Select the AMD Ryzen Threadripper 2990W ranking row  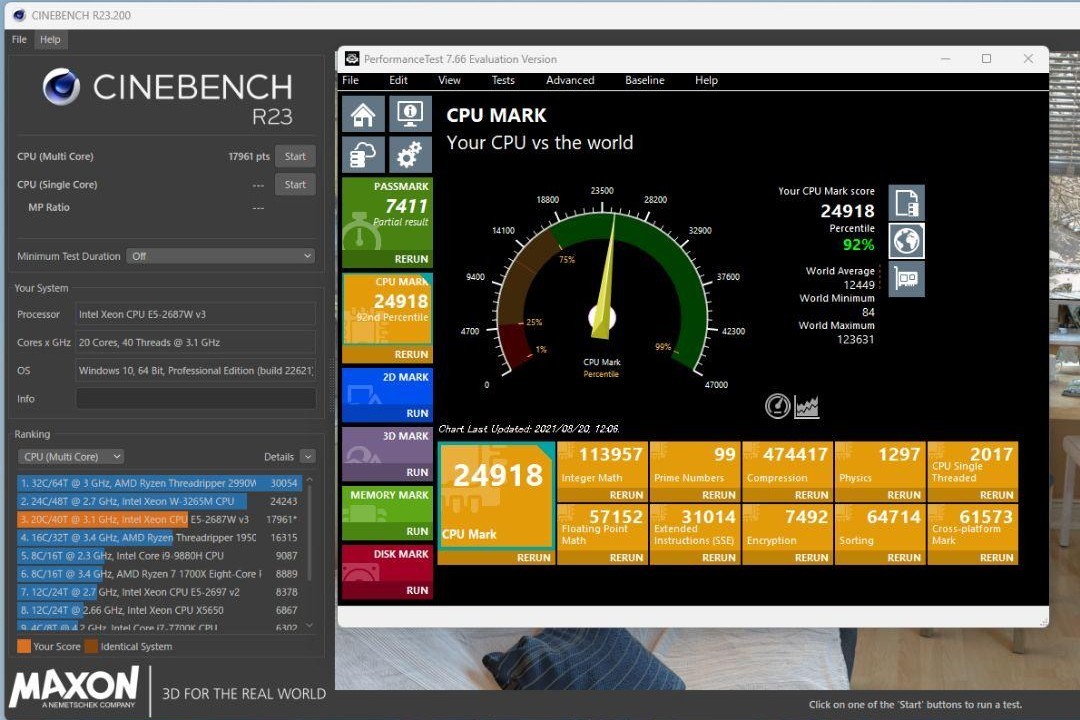pyautogui.click(x=158, y=483)
